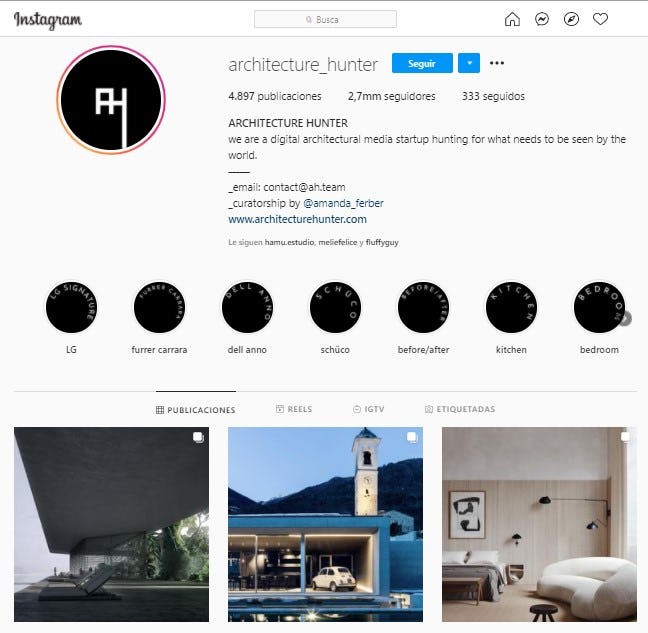
Task: View the architecture_hunter profile picture story
Action: pos(111,100)
